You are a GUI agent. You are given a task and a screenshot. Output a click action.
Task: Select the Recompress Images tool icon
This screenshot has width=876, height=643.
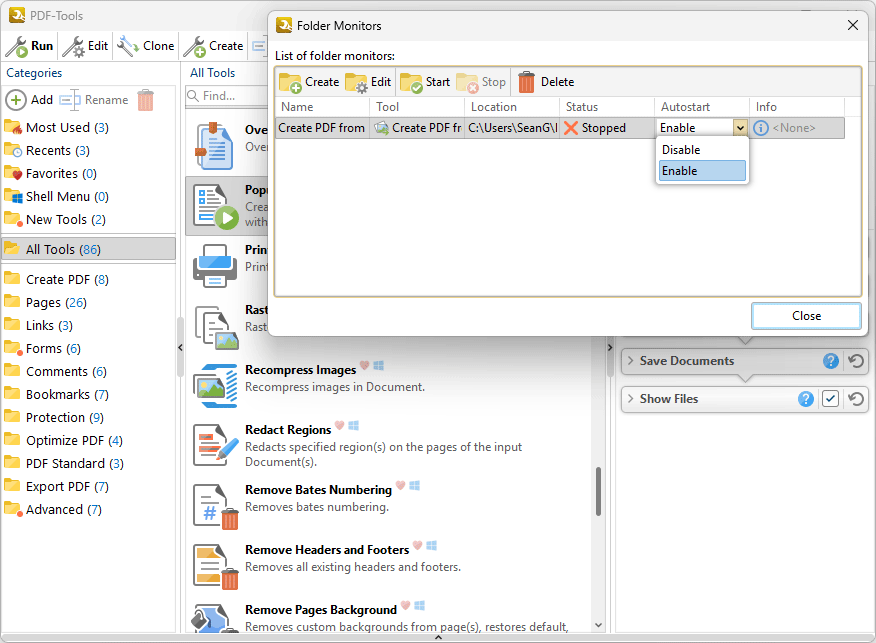[216, 385]
